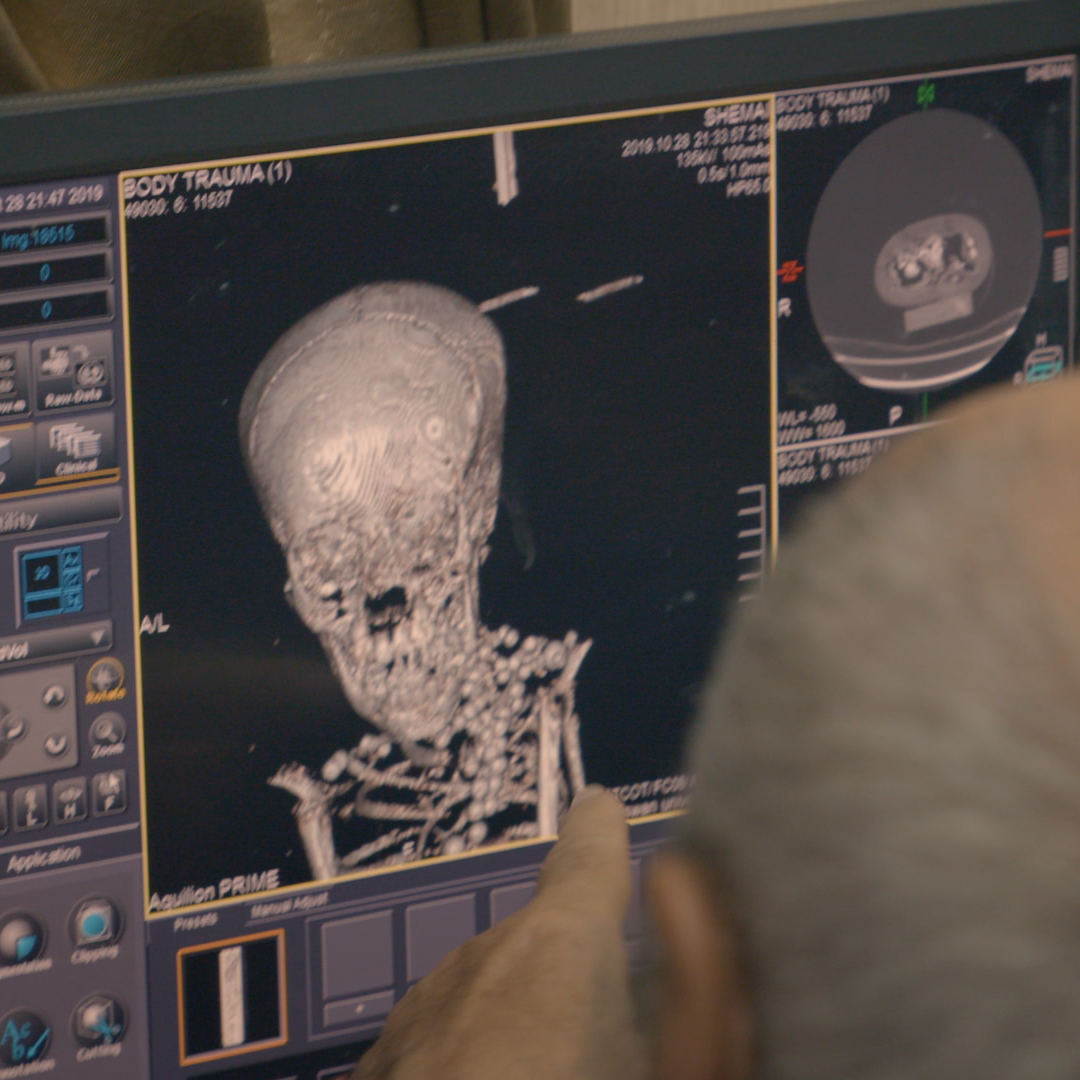The height and width of the screenshot is (1080, 1080).
Task: Open the Cutting application tool
Action: pyautogui.click(x=98, y=1020)
